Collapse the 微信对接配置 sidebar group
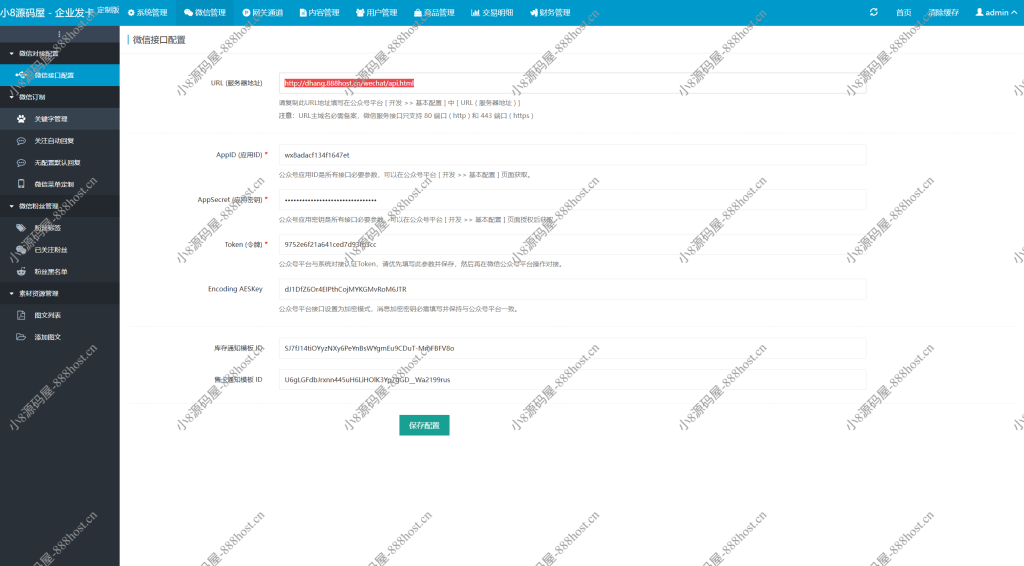The width and height of the screenshot is (1024, 566). click(x=59, y=54)
